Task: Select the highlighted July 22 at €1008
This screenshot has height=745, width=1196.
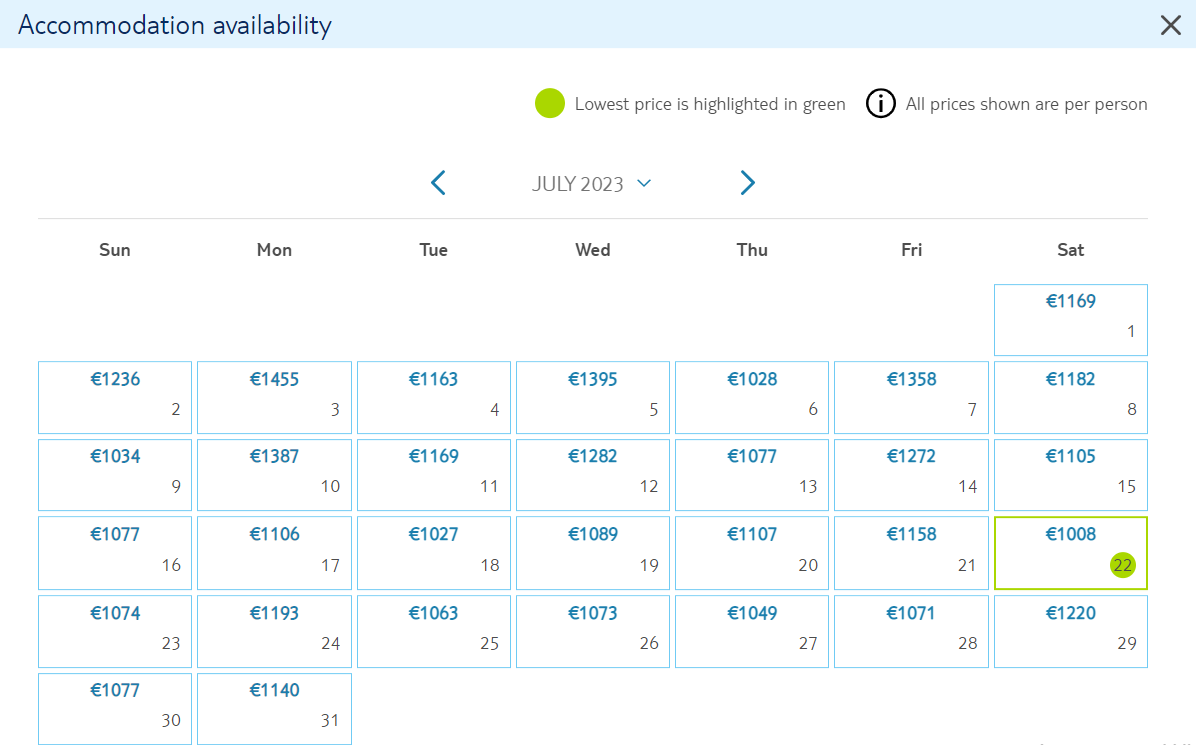Action: (1070, 553)
